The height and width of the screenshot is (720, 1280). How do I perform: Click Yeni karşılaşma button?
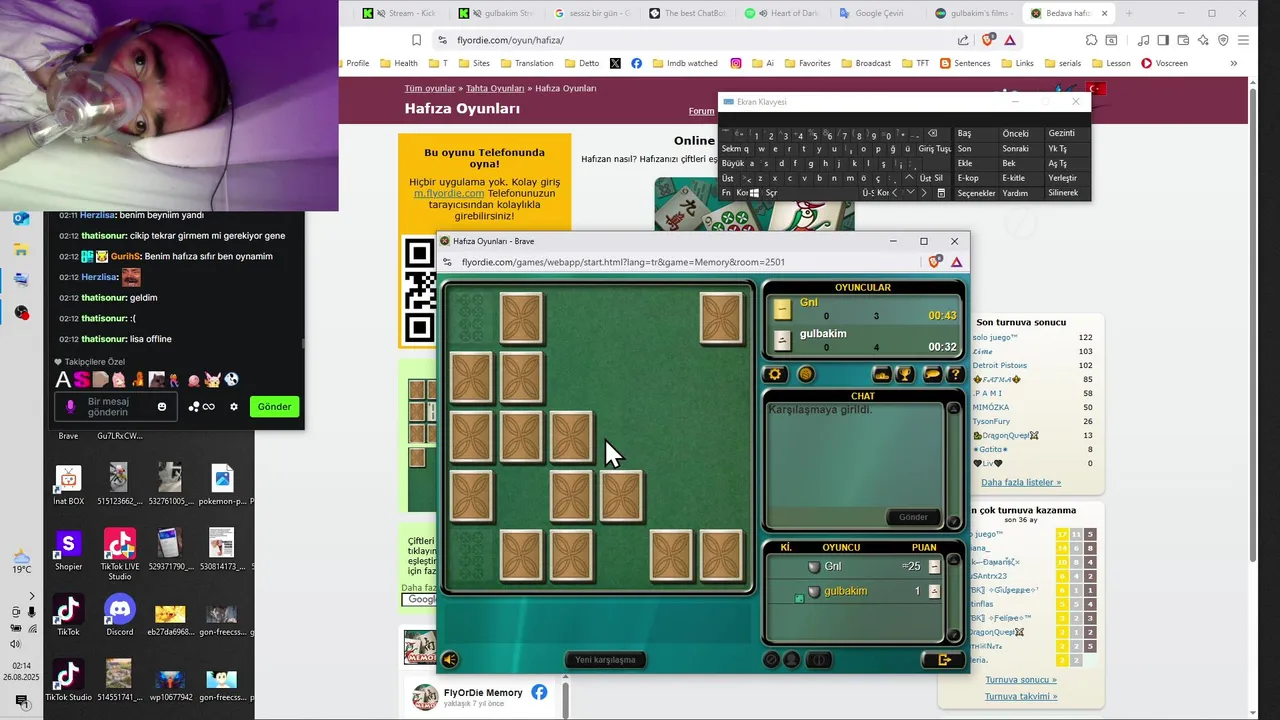pyautogui.click(x=605, y=659)
